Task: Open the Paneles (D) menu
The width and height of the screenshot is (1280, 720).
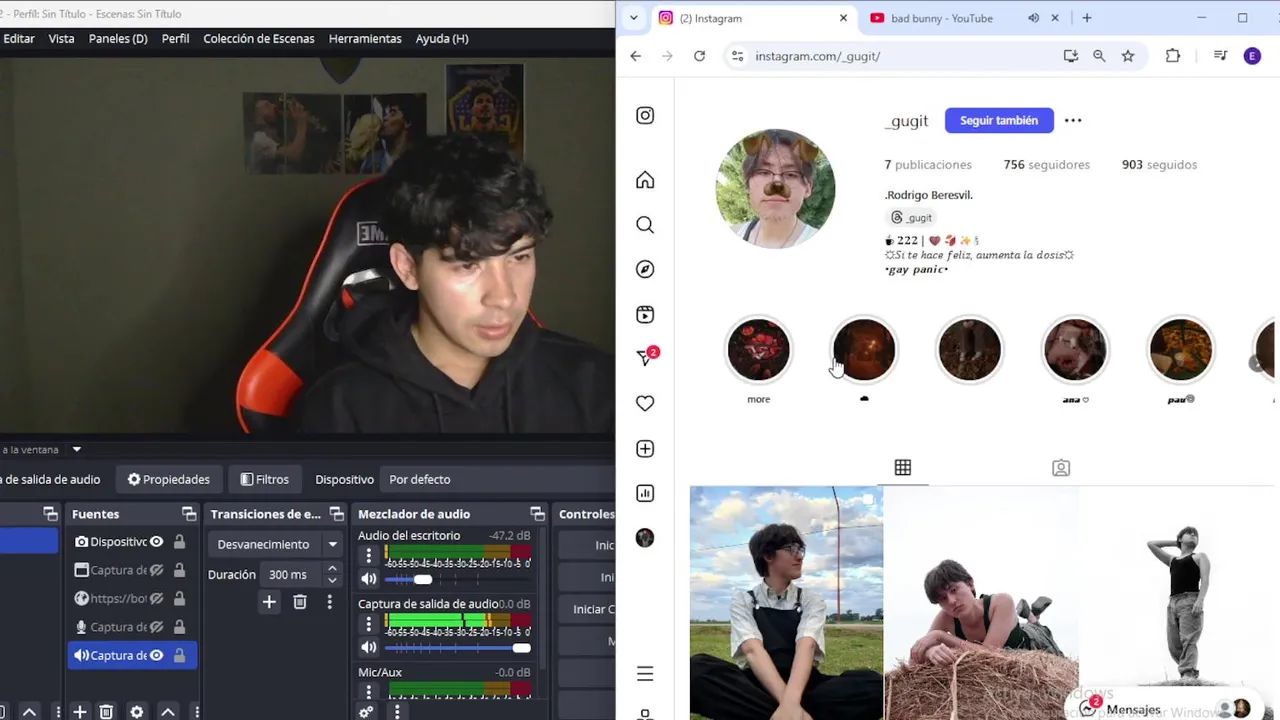Action: (x=118, y=38)
